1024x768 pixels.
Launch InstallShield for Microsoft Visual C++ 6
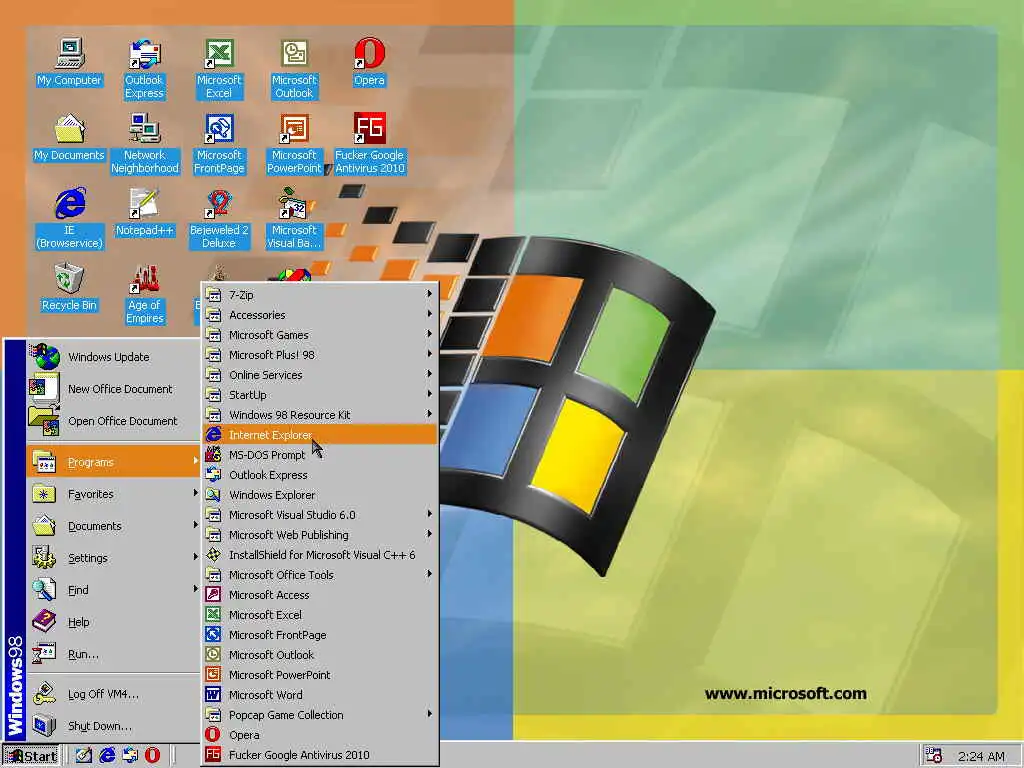pyautogui.click(x=319, y=554)
